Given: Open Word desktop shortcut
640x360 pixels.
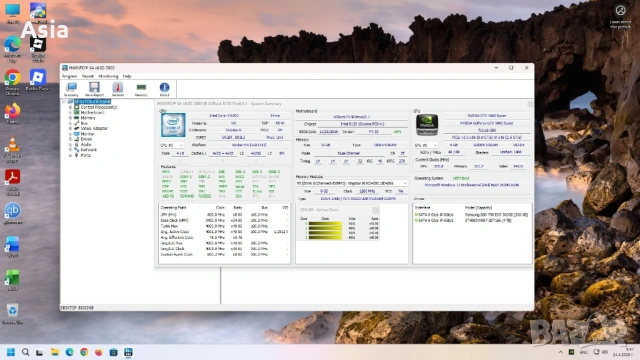Looking at the screenshot, I should [12, 247].
